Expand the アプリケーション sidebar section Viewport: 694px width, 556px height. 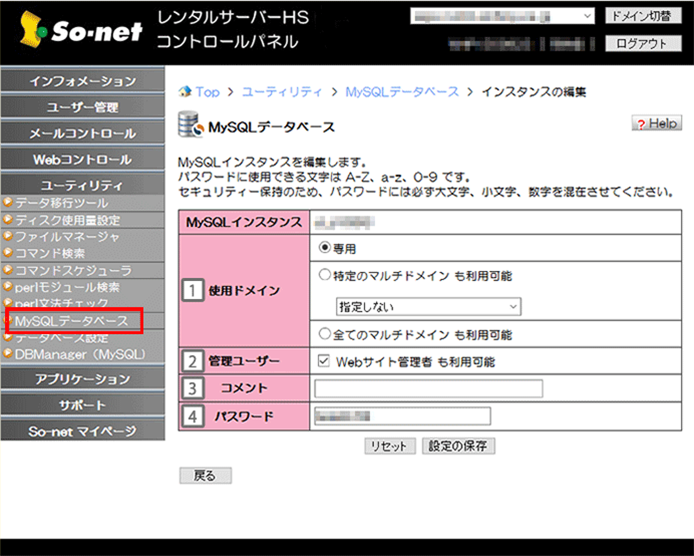click(82, 379)
